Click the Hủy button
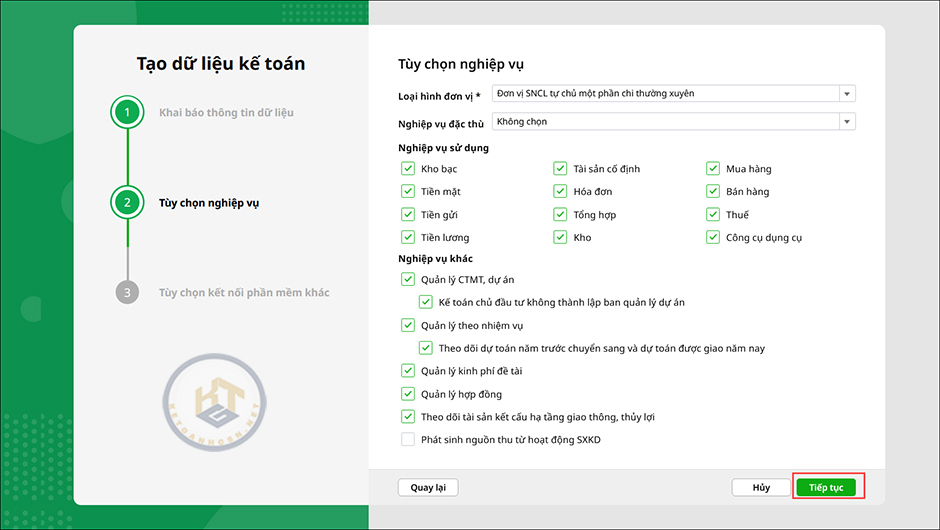This screenshot has height=530, width=940. [761, 488]
